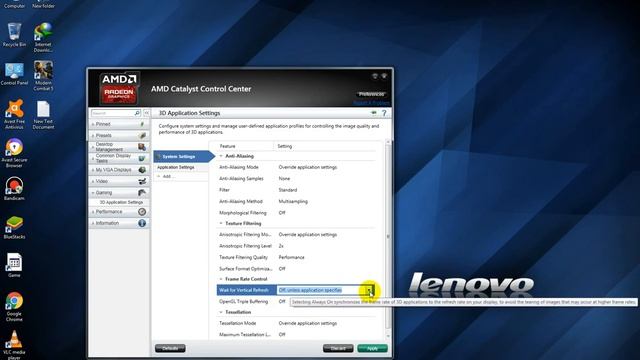Screen dimensions: 640x360
Task: Click the Desktop Management category icon
Action: click(142, 147)
